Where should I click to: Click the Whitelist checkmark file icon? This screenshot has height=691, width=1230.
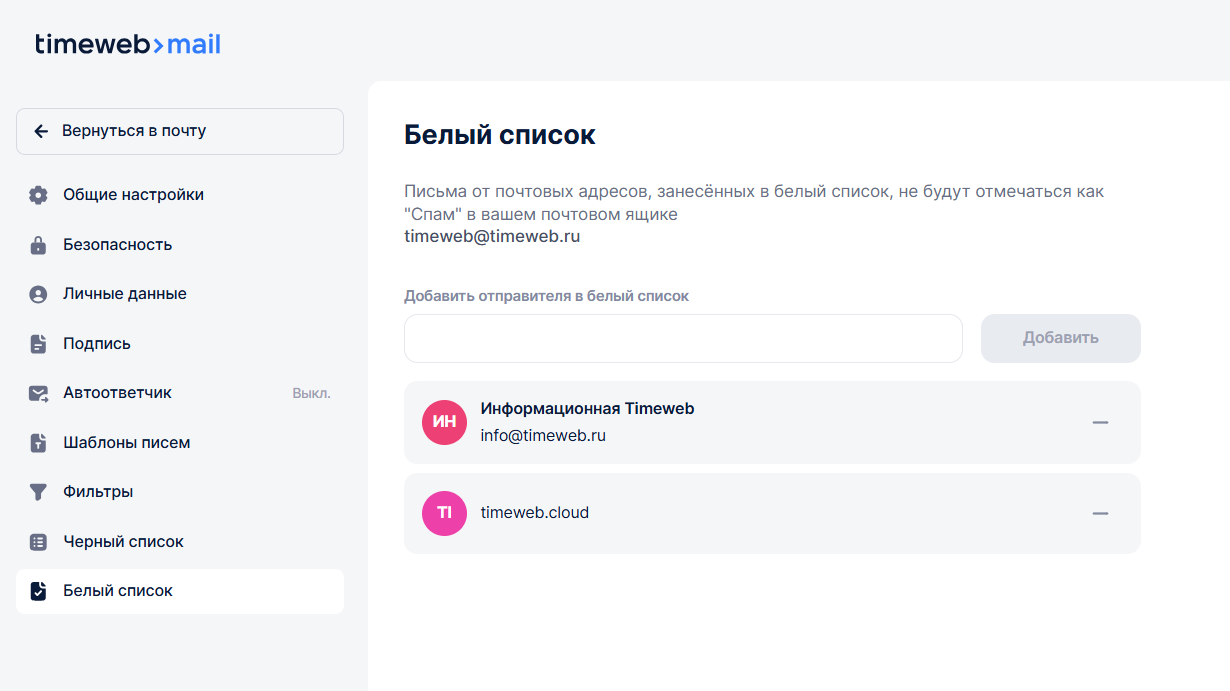38,591
